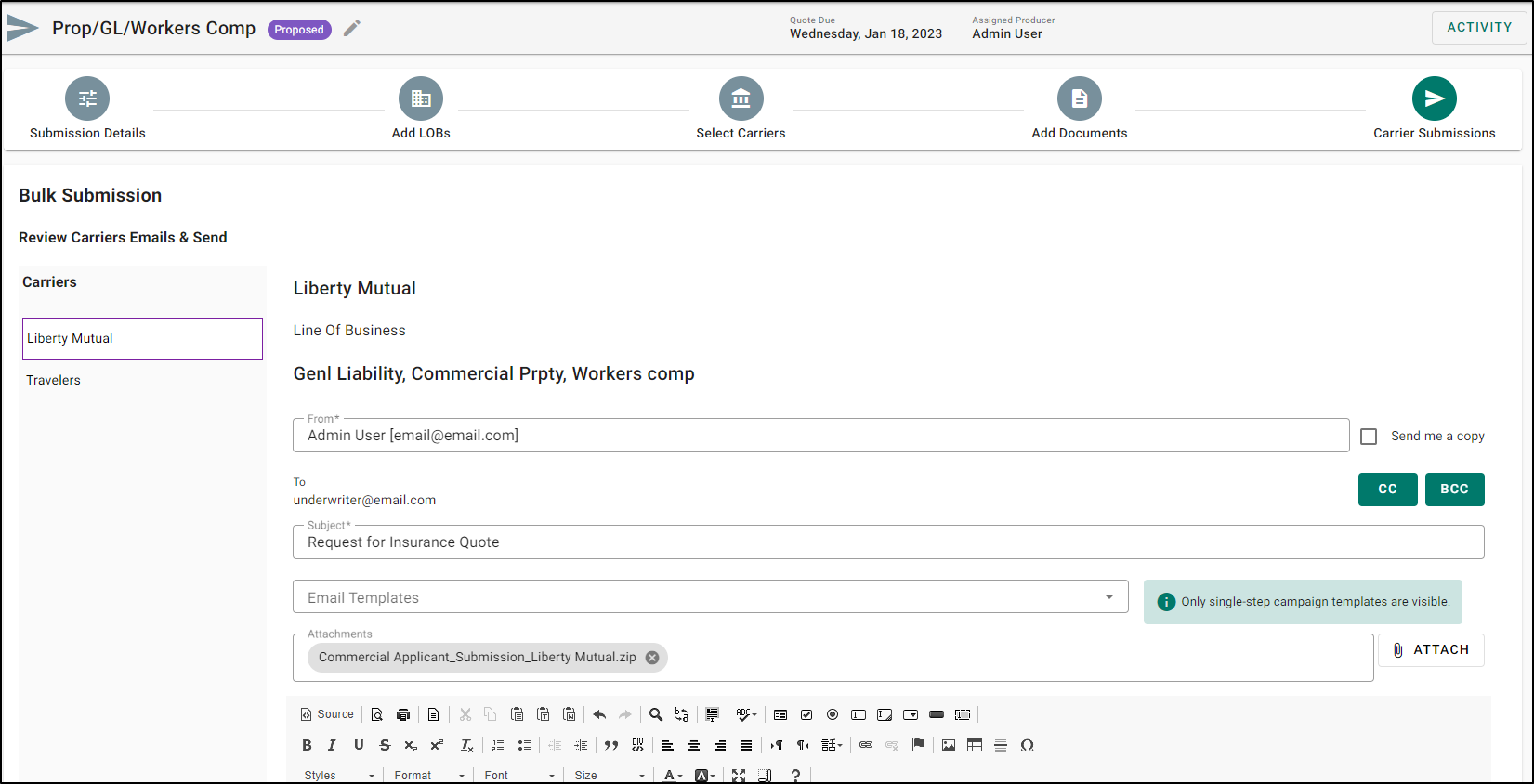The height and width of the screenshot is (784, 1534).
Task: Select Liberty Mutual in Carriers list
Action: [142, 339]
